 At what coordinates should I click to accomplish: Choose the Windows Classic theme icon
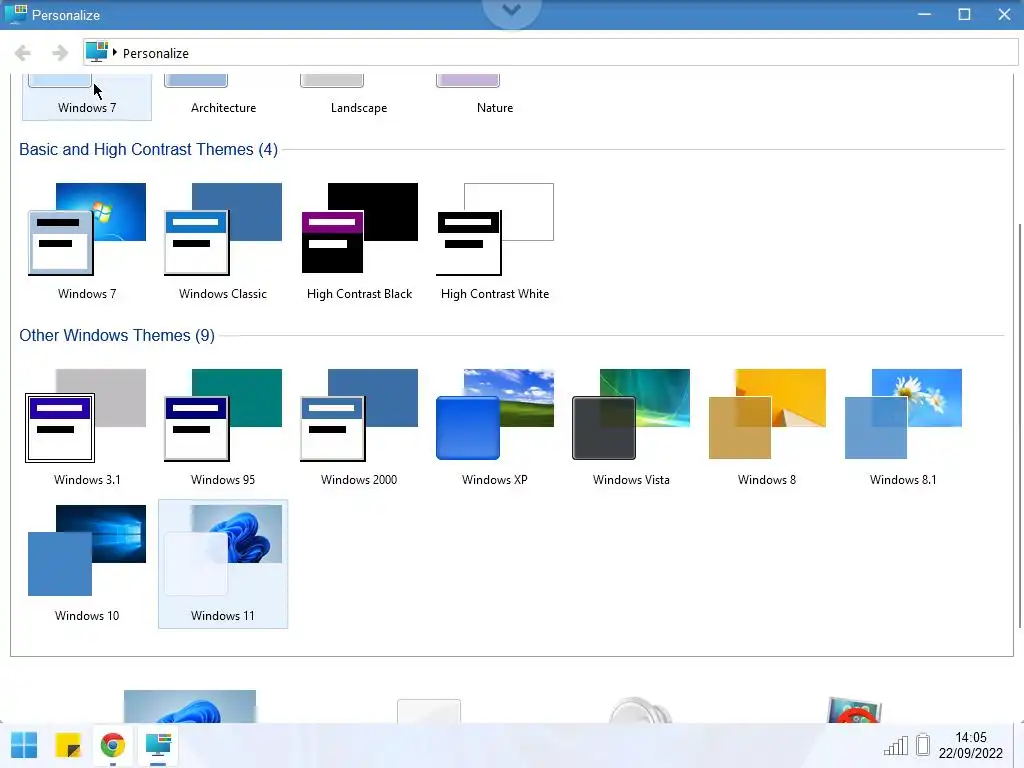(x=223, y=229)
